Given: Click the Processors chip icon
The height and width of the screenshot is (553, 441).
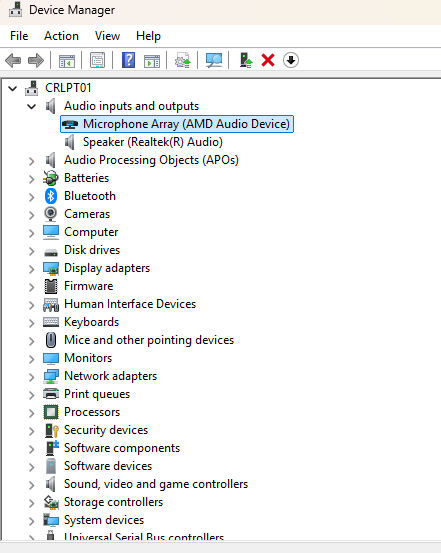Looking at the screenshot, I should pyautogui.click(x=51, y=412).
